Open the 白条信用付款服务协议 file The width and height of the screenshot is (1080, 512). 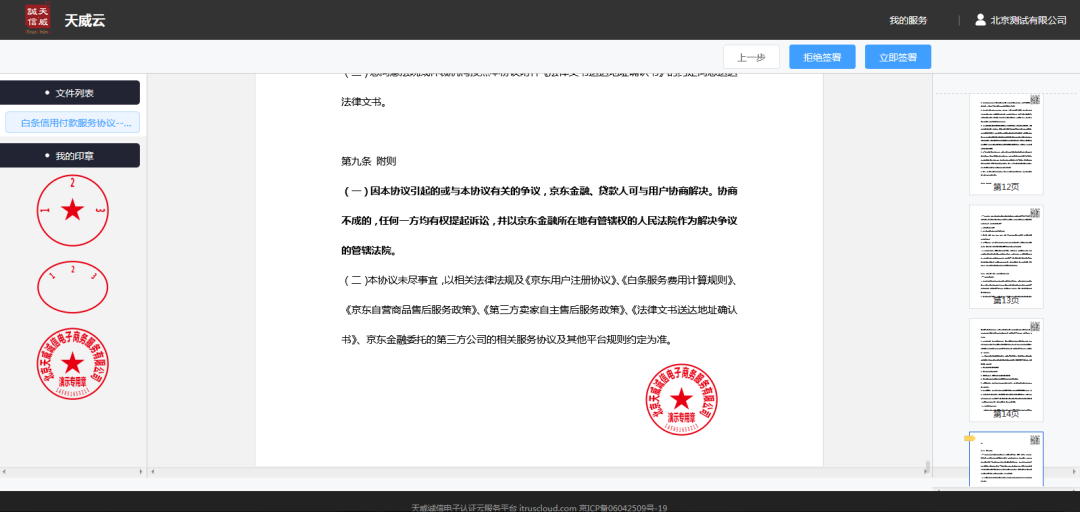72,123
